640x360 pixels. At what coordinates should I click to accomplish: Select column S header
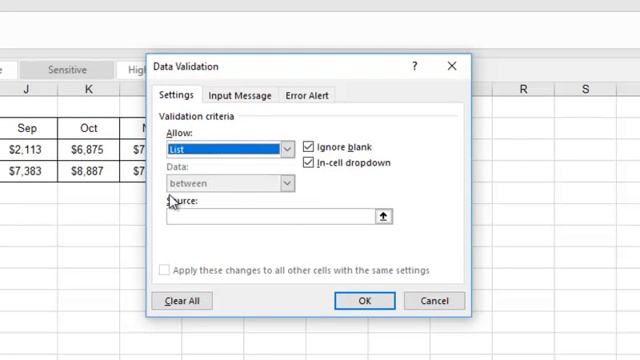(x=585, y=89)
